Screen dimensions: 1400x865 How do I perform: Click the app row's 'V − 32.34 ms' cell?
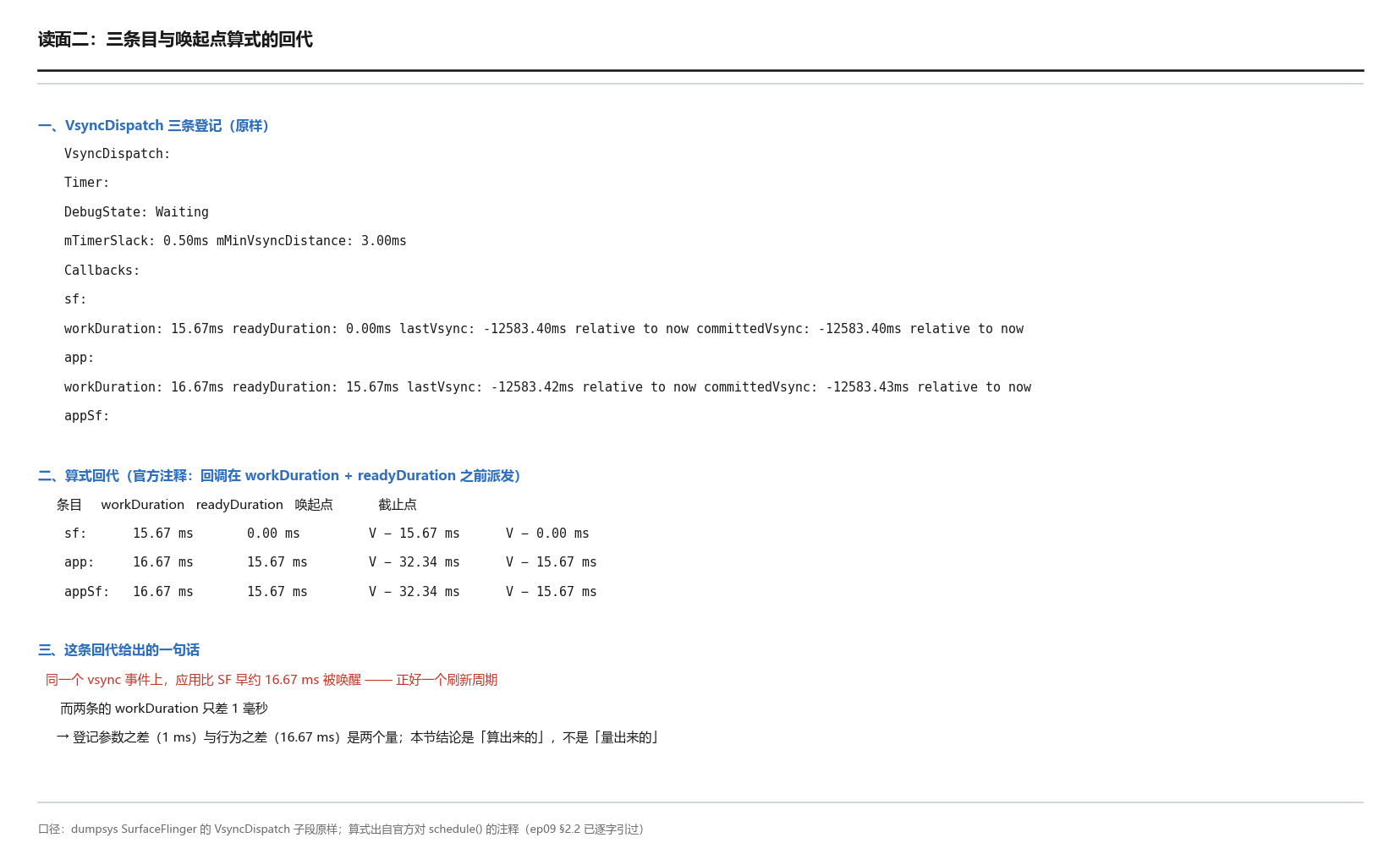coord(415,562)
